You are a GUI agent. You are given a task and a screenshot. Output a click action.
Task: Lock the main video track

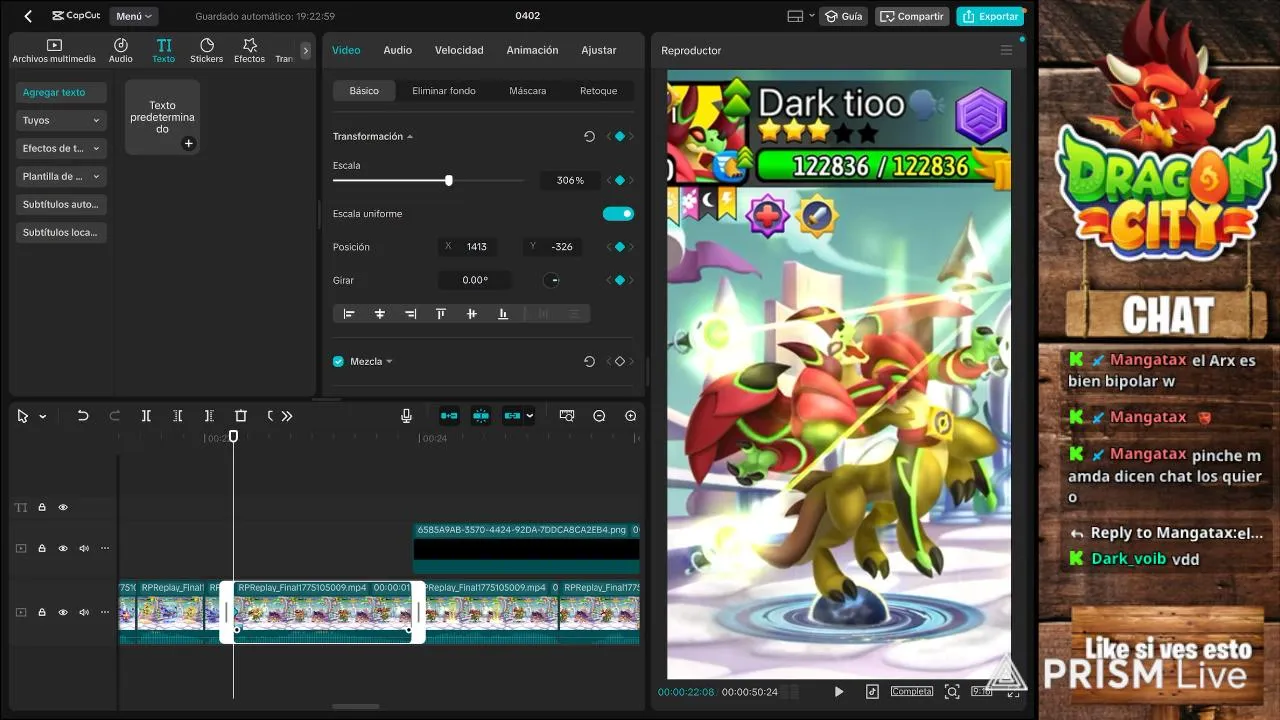tap(42, 612)
